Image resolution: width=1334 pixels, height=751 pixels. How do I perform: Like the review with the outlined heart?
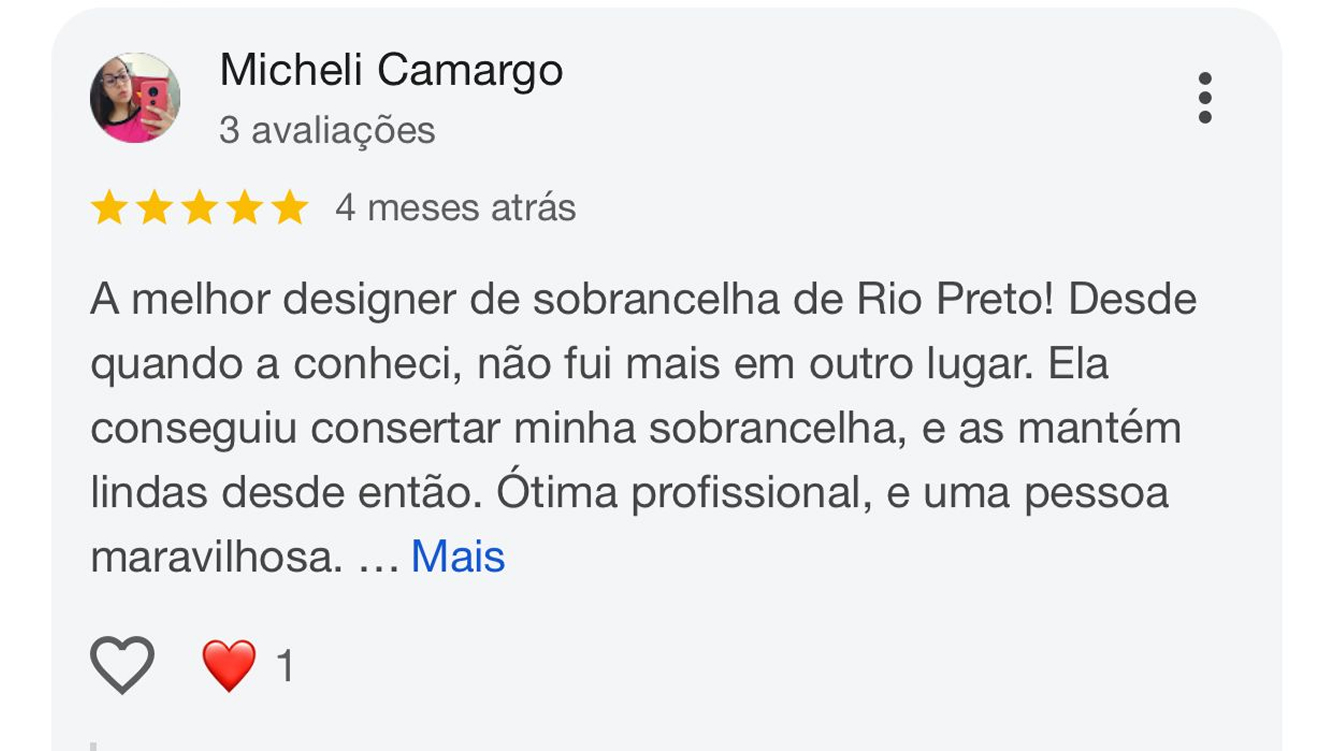tap(122, 664)
